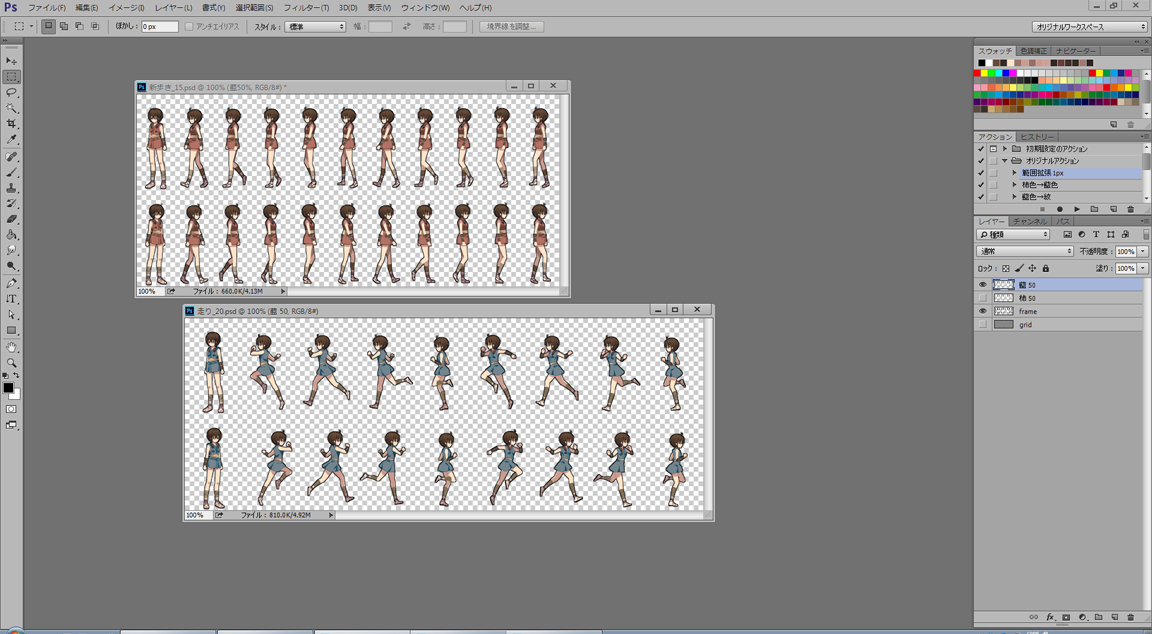Viewport: 1152px width, 634px height.
Task: Hide the frame layer
Action: coord(982,311)
